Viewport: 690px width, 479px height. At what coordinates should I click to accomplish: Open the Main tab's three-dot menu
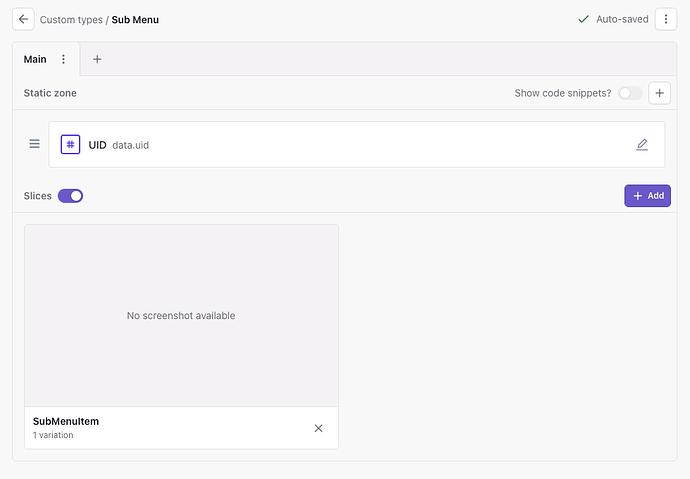pos(63,59)
